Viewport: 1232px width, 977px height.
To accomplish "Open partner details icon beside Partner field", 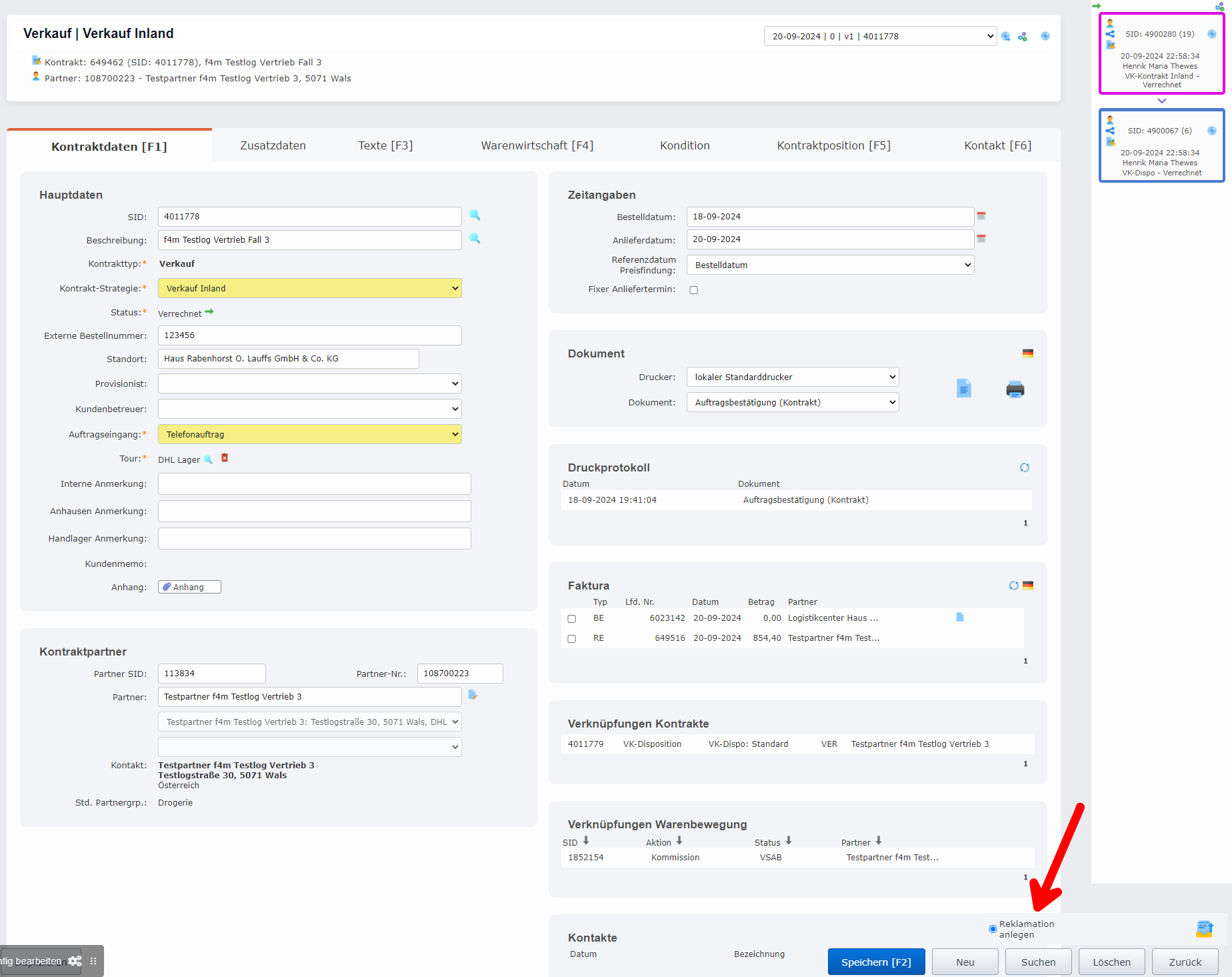I will (473, 695).
